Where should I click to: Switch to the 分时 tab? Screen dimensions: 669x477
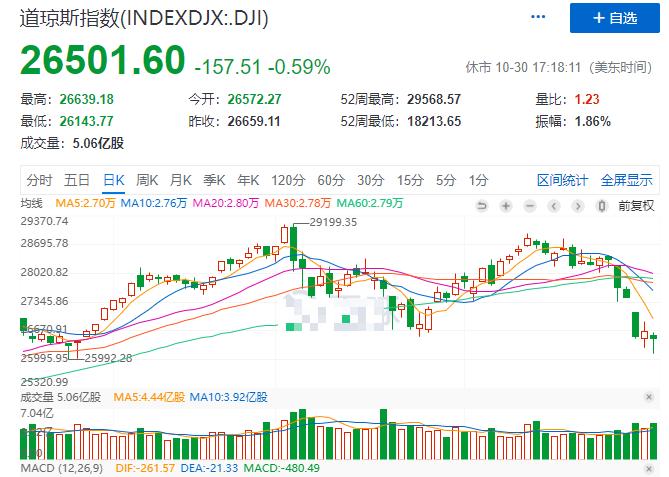(x=39, y=180)
